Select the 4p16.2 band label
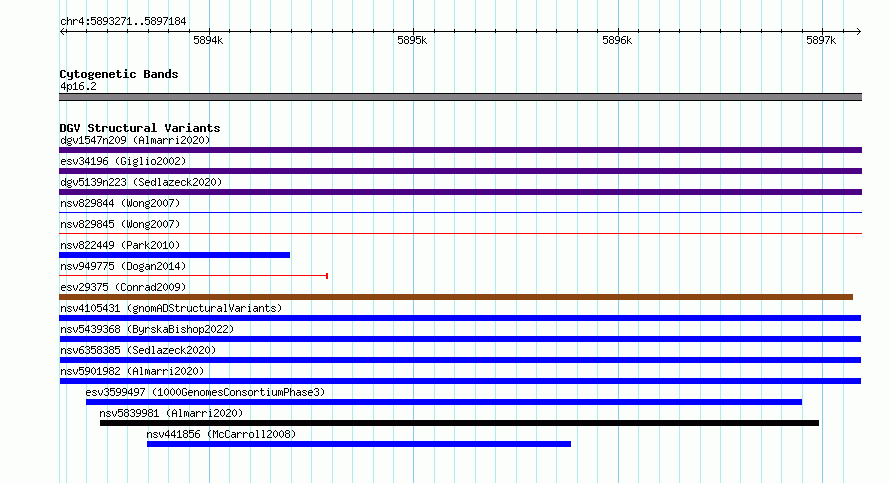Screen dimensions: 890x483 (78, 86)
